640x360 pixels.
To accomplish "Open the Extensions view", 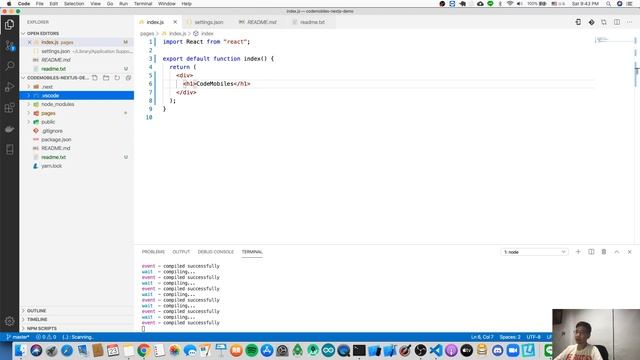I will click(x=9, y=108).
